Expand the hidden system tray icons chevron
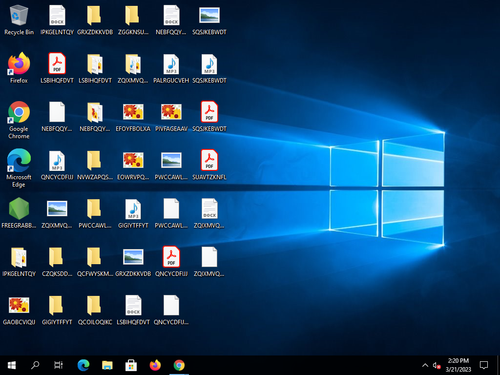Screen dimensions: 500x375 (425, 365)
